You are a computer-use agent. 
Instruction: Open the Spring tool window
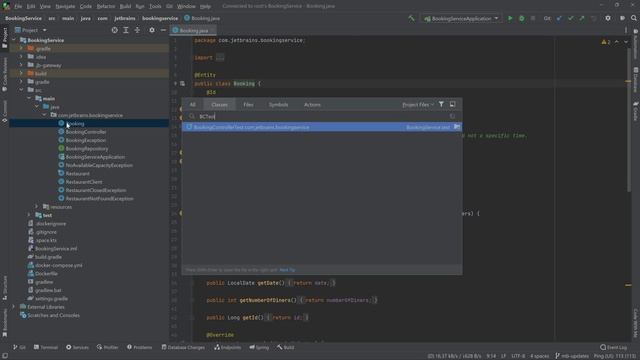pyautogui.click(x=259, y=347)
